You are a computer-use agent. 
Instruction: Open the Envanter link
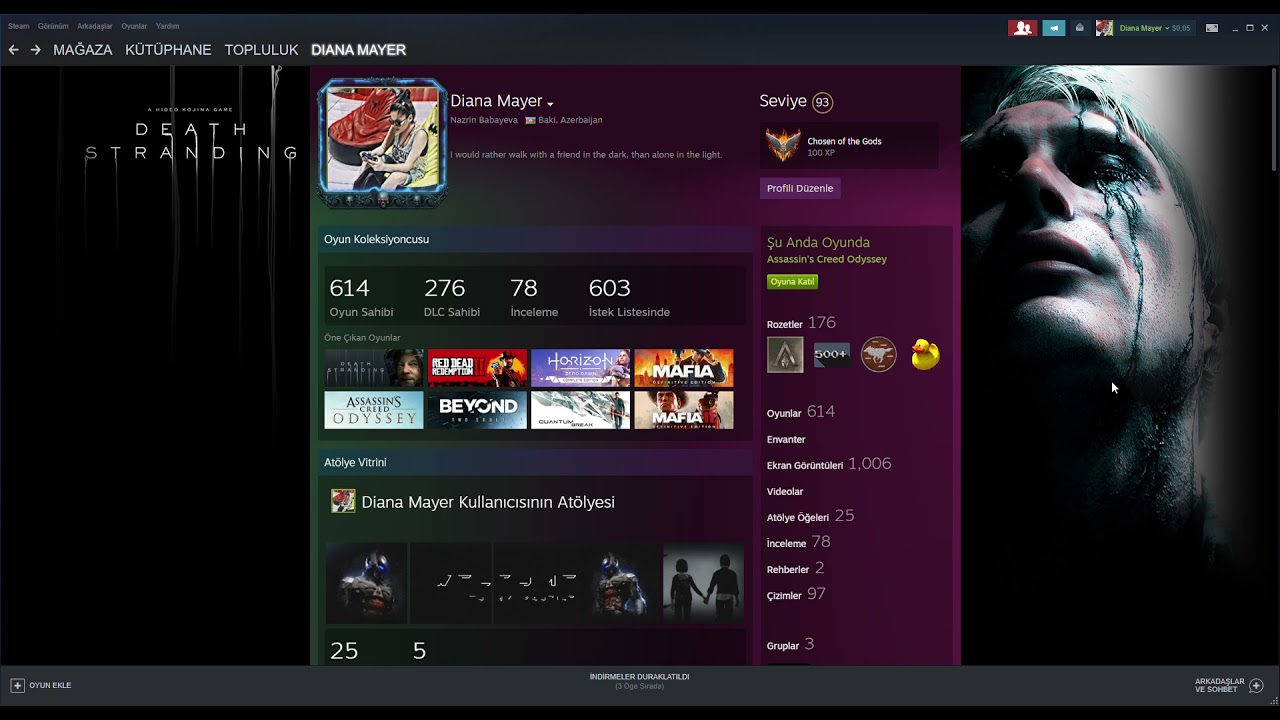click(786, 439)
